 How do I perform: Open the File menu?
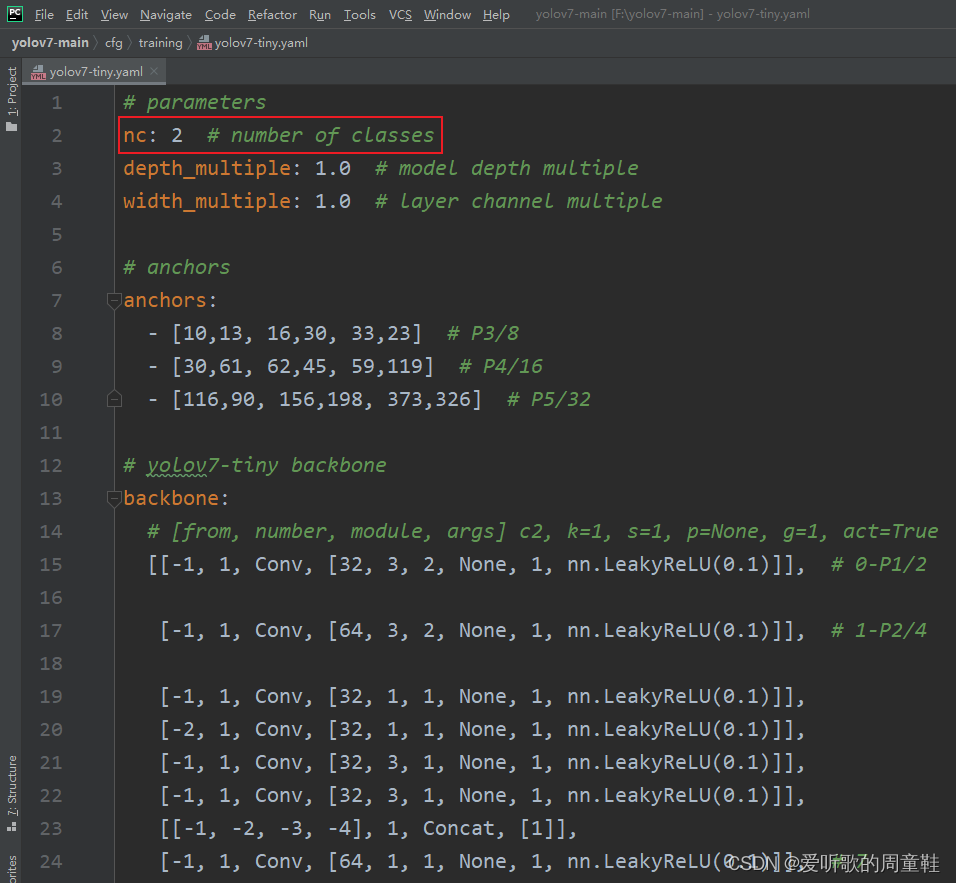[x=44, y=14]
